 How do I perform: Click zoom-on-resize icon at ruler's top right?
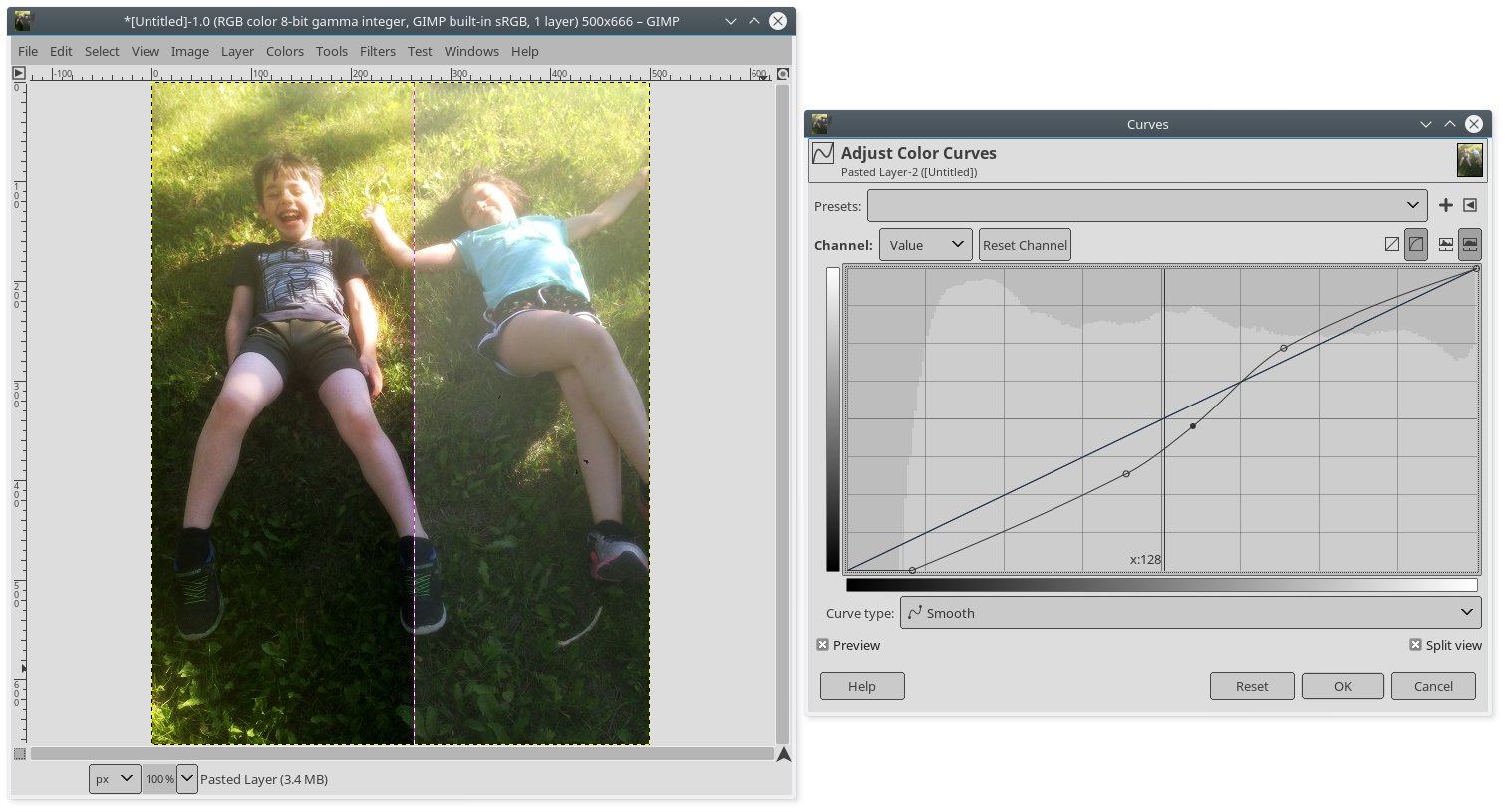[783, 73]
